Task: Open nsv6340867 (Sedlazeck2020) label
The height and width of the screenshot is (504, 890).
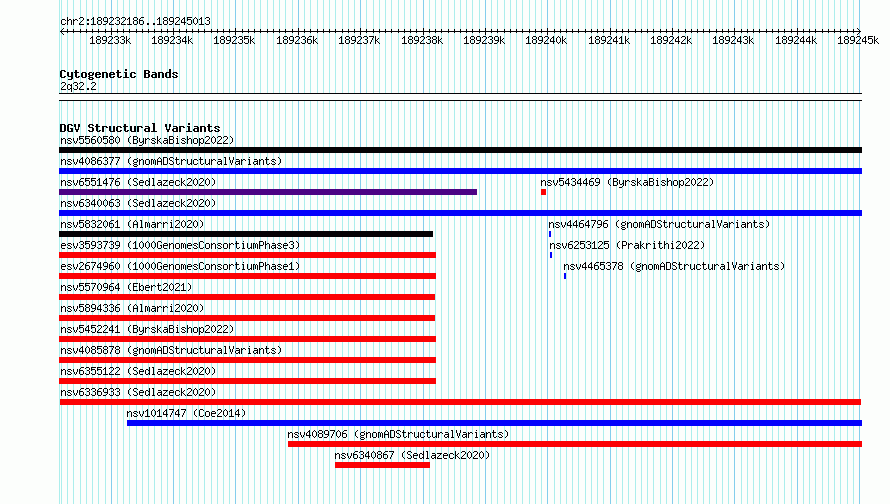Action: click(412, 455)
